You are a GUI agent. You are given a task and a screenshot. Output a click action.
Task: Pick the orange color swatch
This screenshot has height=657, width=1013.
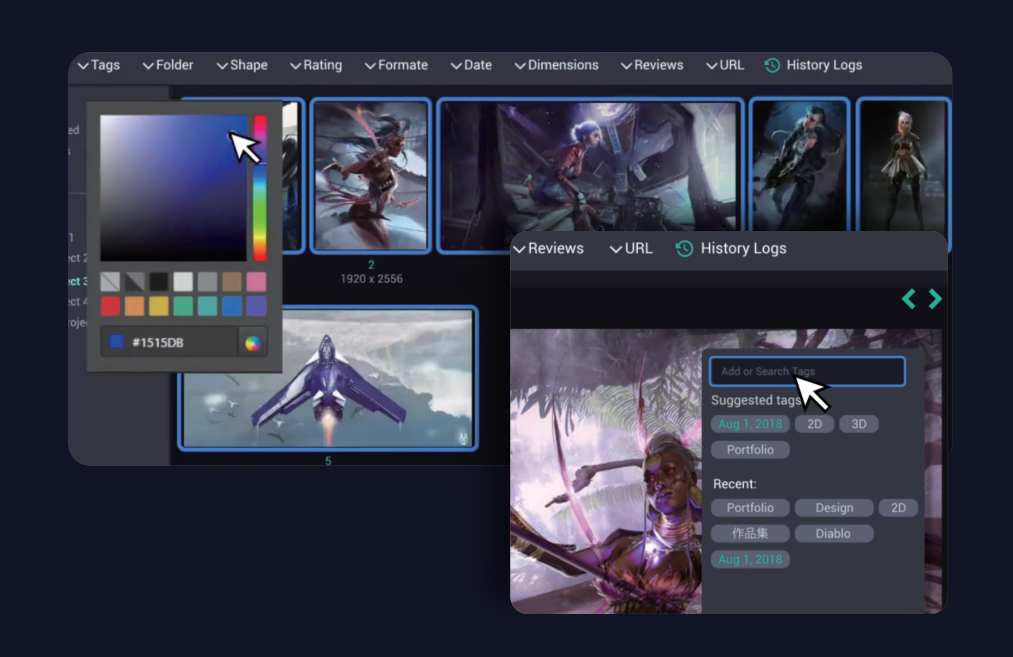(134, 306)
